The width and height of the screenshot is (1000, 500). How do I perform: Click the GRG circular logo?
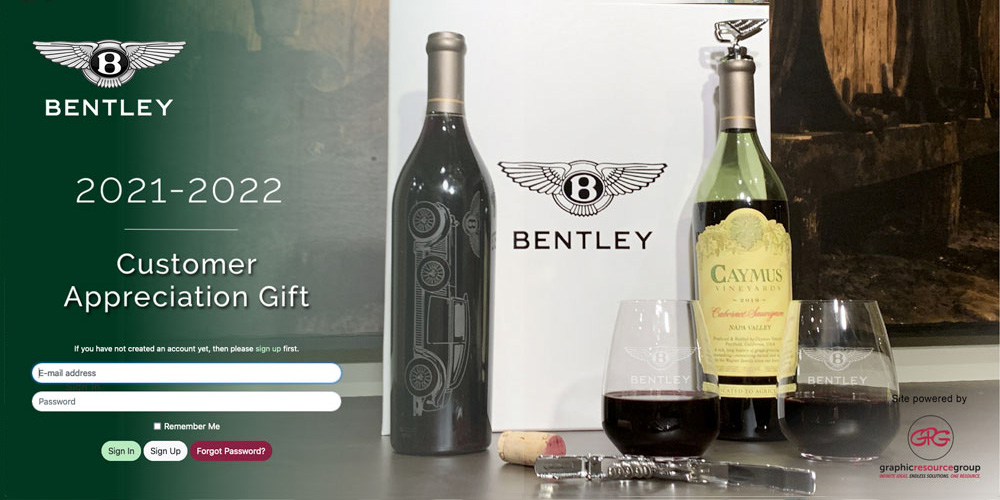point(930,438)
